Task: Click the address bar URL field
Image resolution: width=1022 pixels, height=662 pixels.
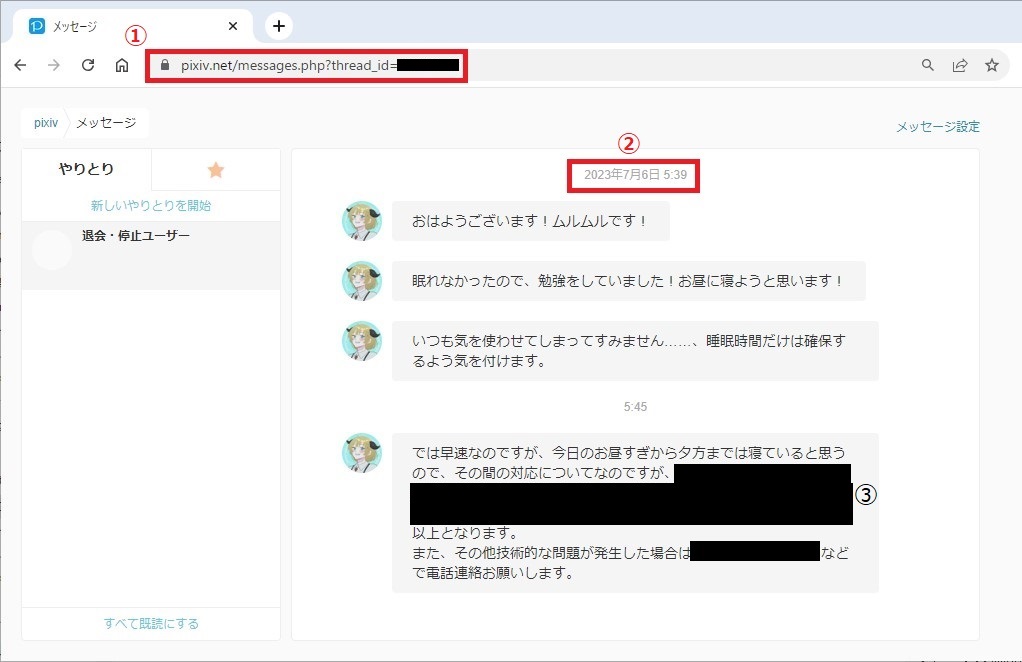Action: 600,65
